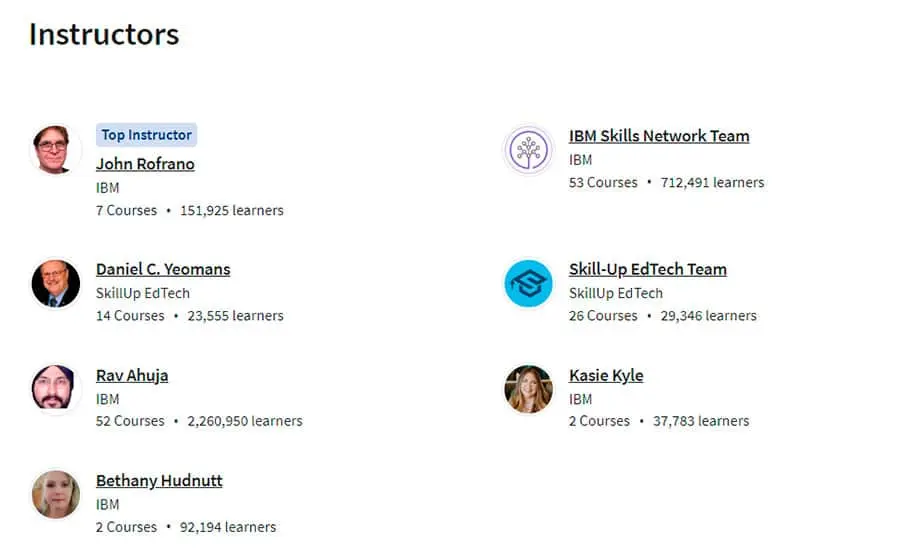Open Rav Ahuja's instructor page

pos(132,376)
